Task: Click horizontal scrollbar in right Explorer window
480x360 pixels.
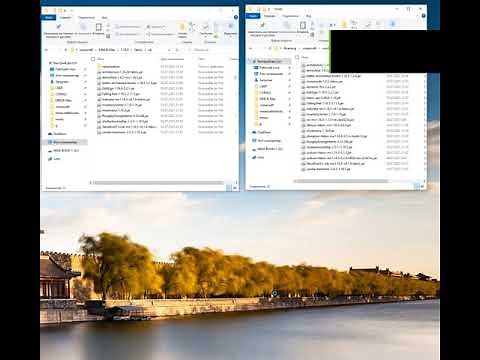Action: tap(342, 181)
